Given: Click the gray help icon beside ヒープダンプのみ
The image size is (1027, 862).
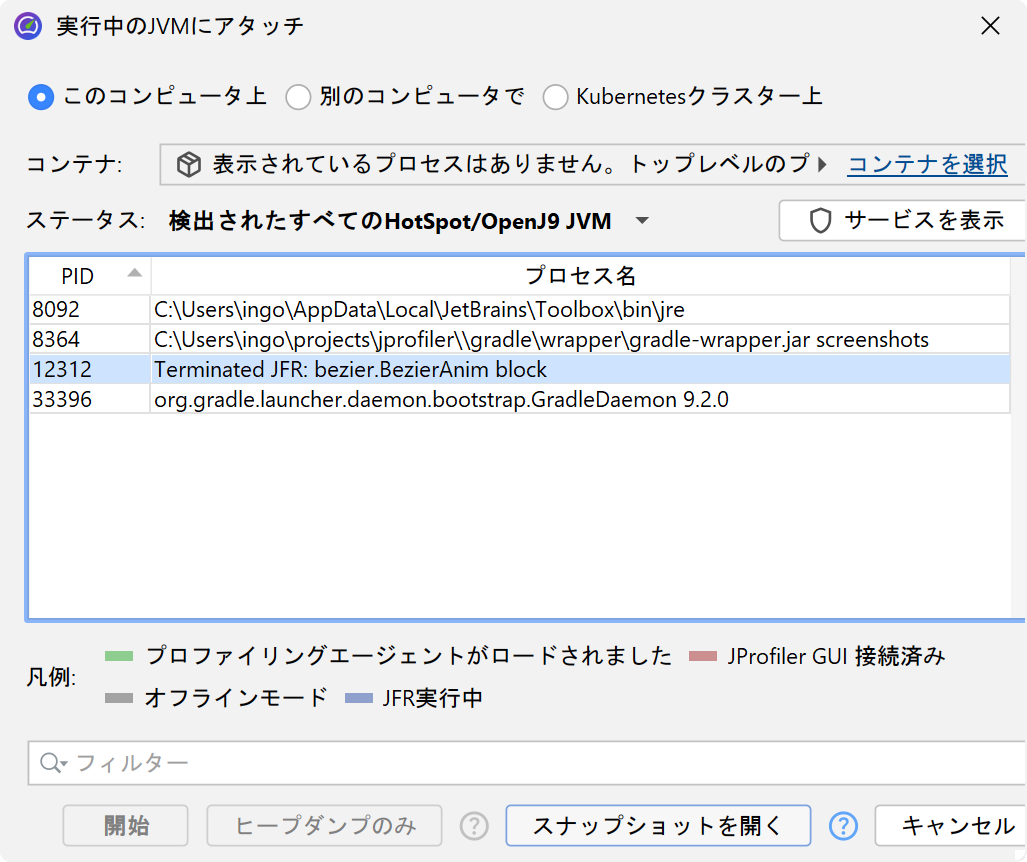Looking at the screenshot, I should point(474,826).
